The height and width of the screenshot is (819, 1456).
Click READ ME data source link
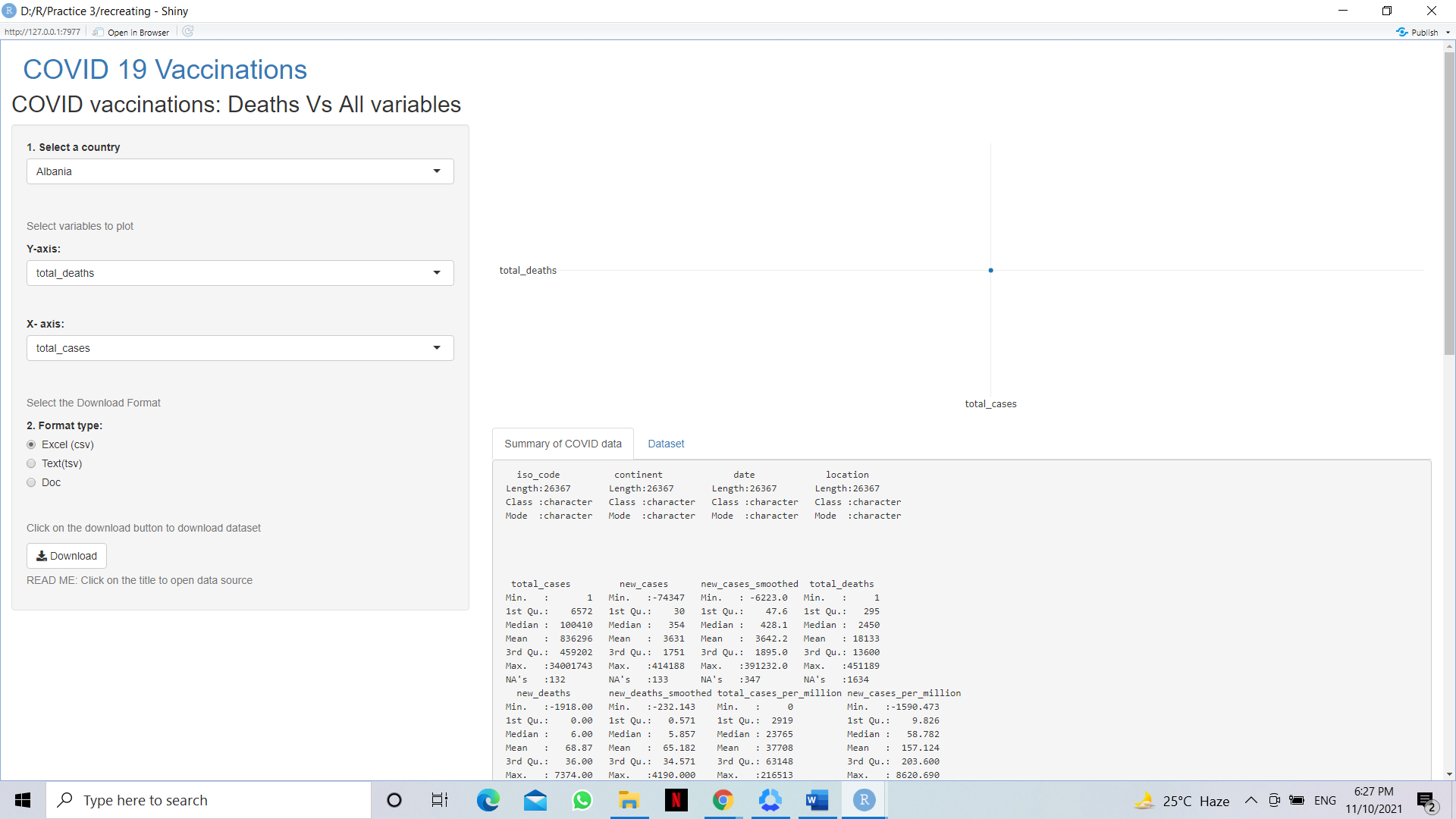coord(139,580)
